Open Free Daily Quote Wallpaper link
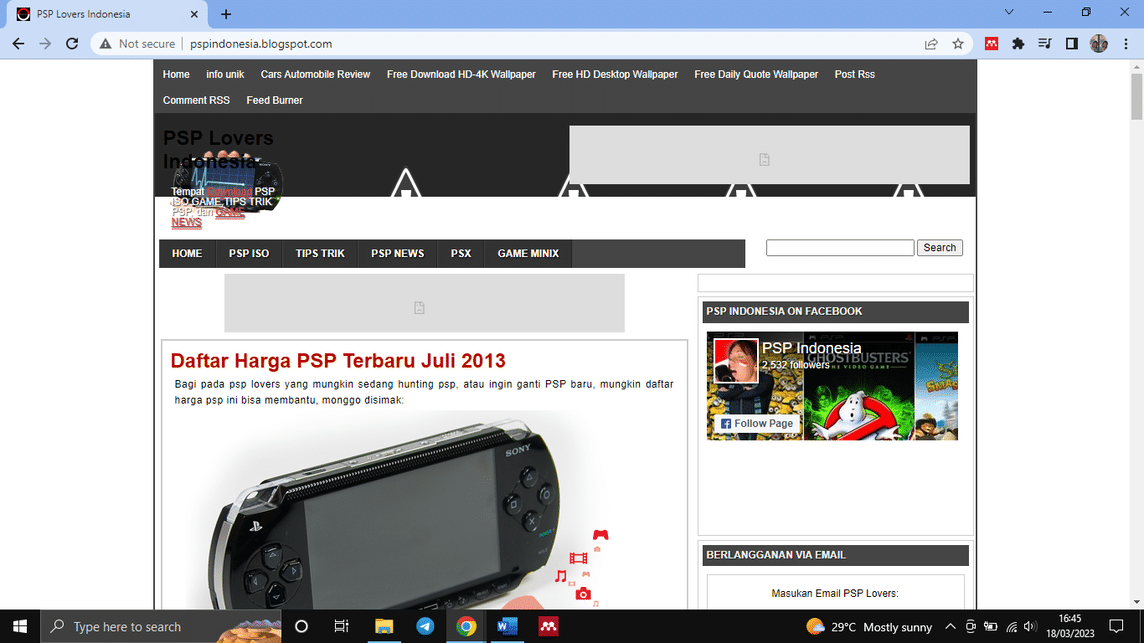 tap(756, 74)
